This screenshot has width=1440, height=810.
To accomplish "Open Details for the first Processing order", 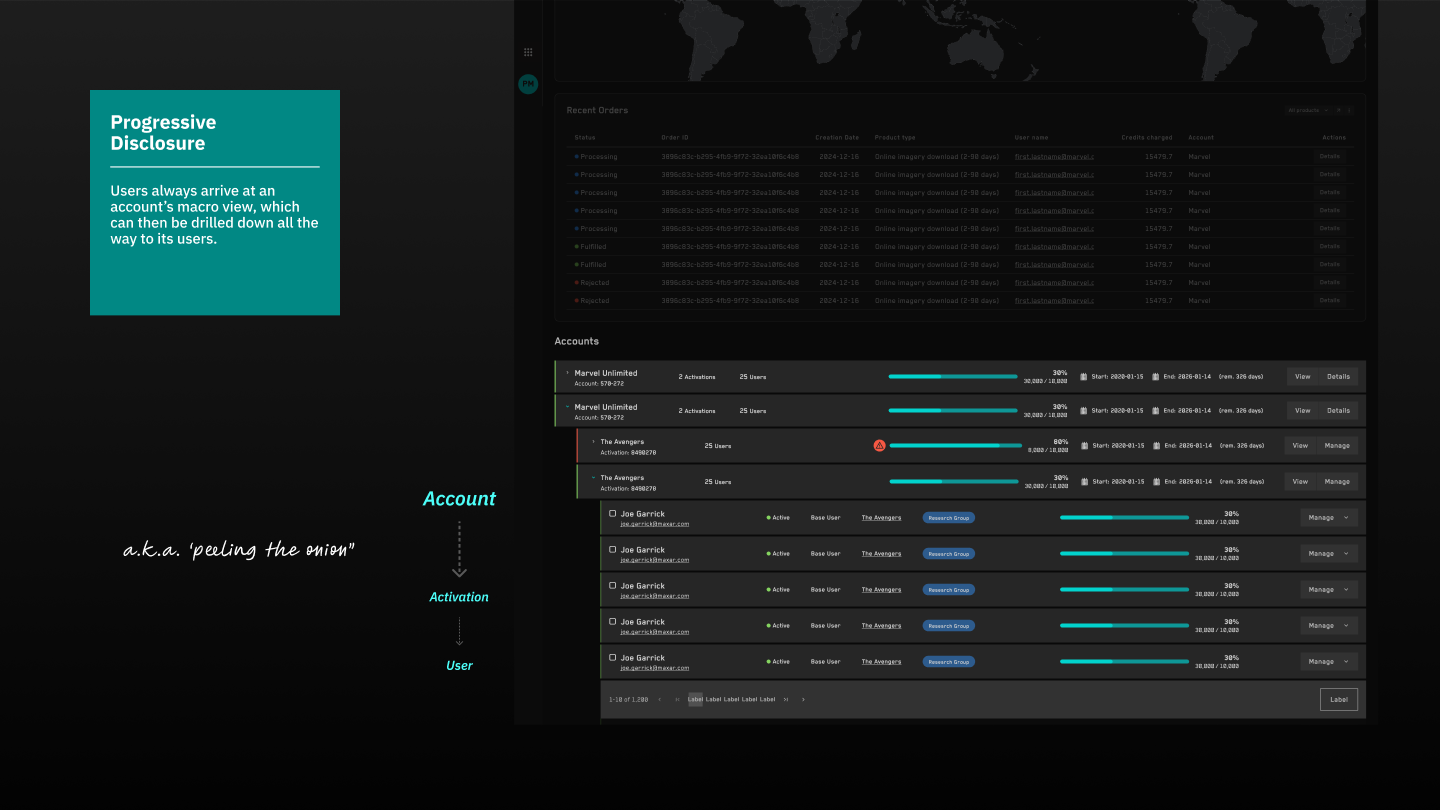I will pos(1329,157).
